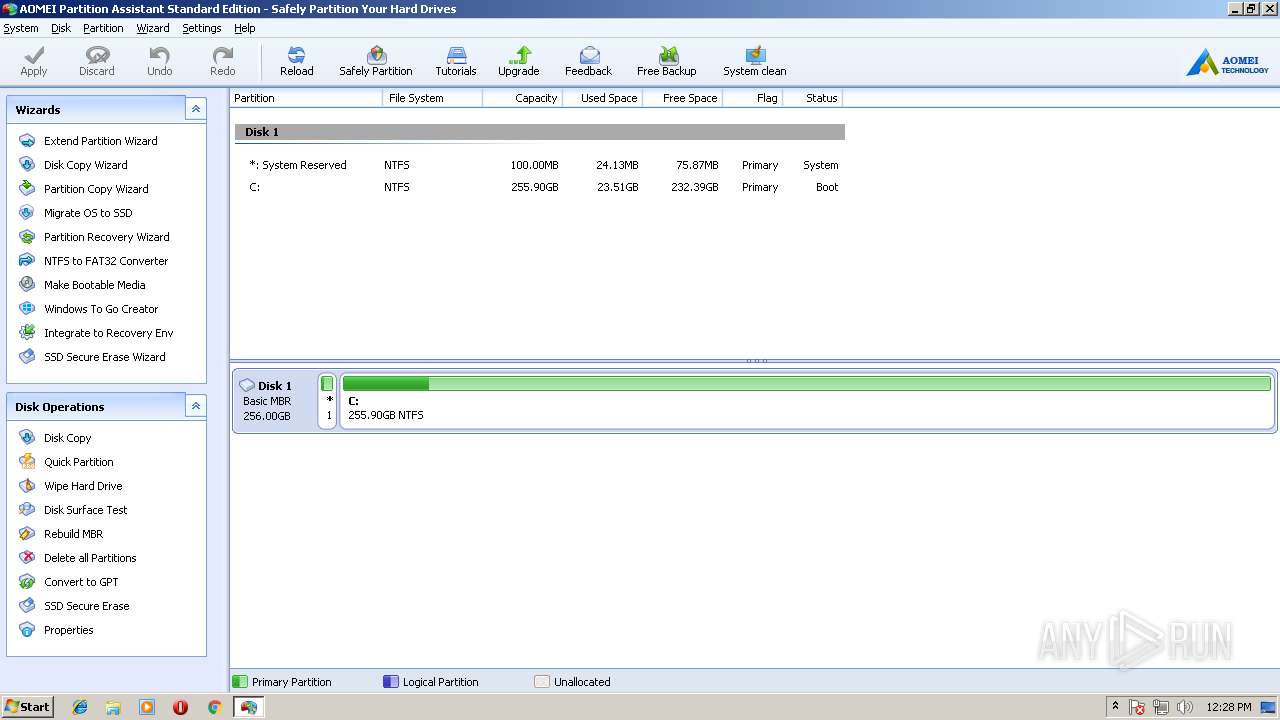Image resolution: width=1280 pixels, height=720 pixels.
Task: Collapse the Wizards panel
Action: tap(196, 109)
